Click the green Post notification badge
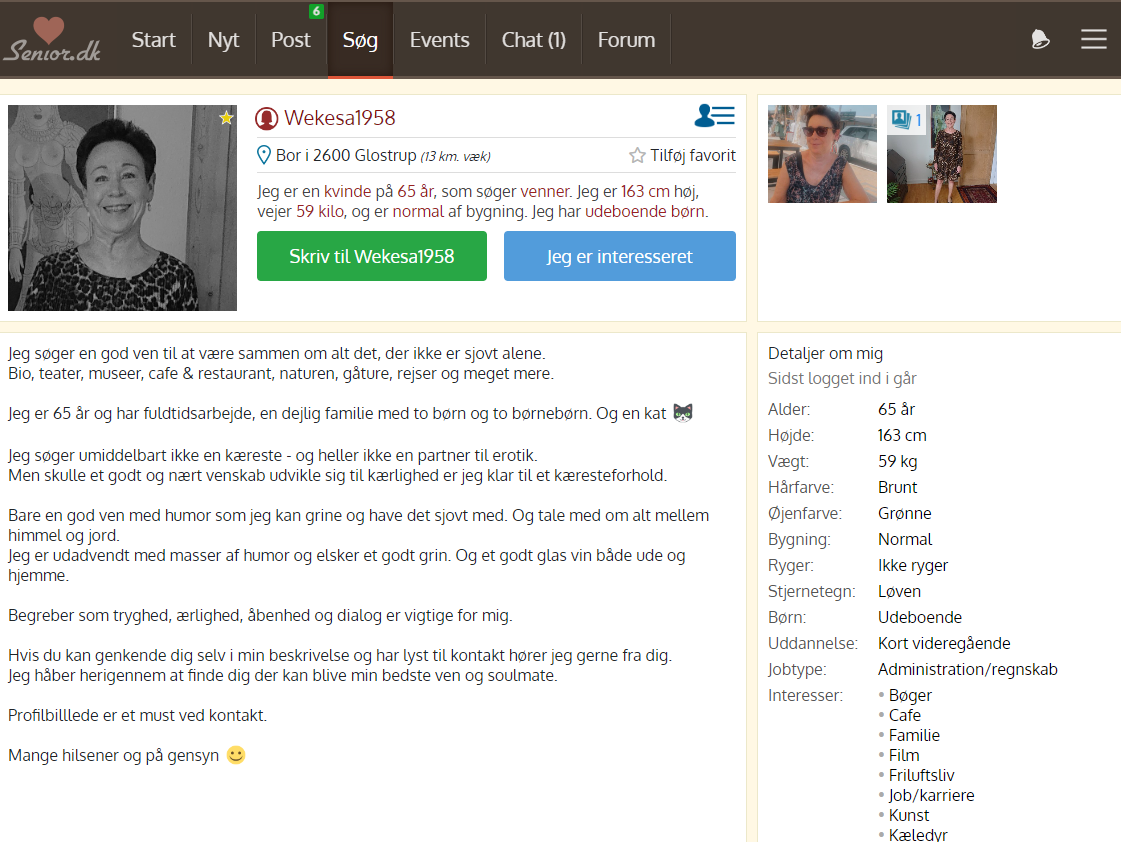The image size is (1121, 842). pyautogui.click(x=316, y=11)
